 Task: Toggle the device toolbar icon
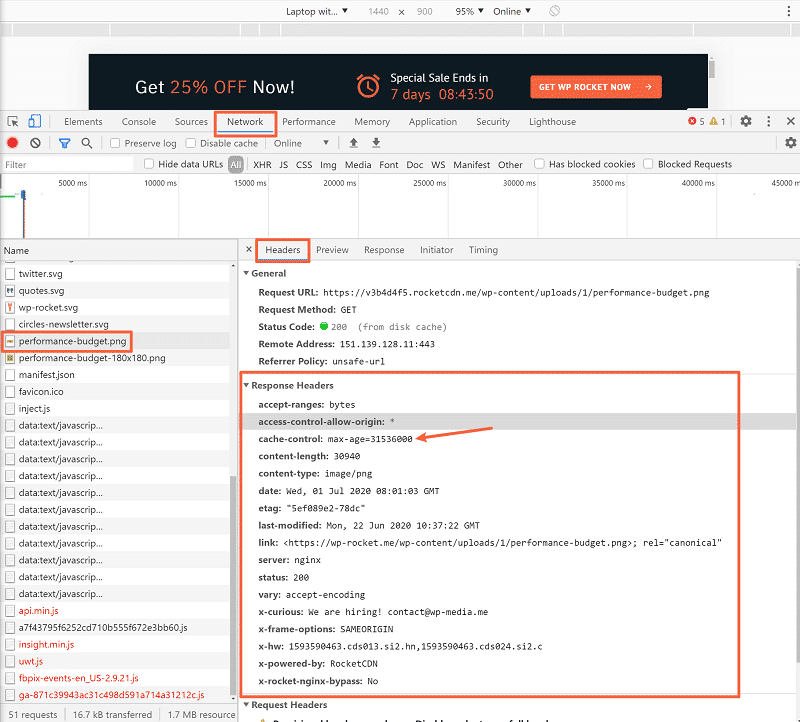[35, 120]
